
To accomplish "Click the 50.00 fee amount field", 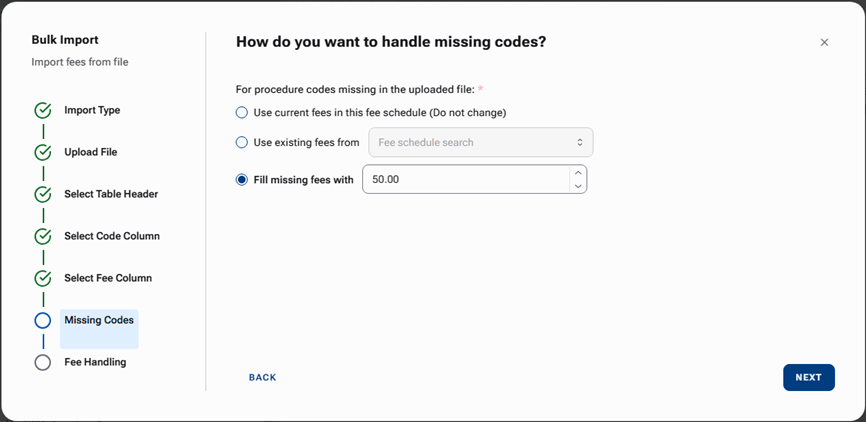I will coord(464,180).
